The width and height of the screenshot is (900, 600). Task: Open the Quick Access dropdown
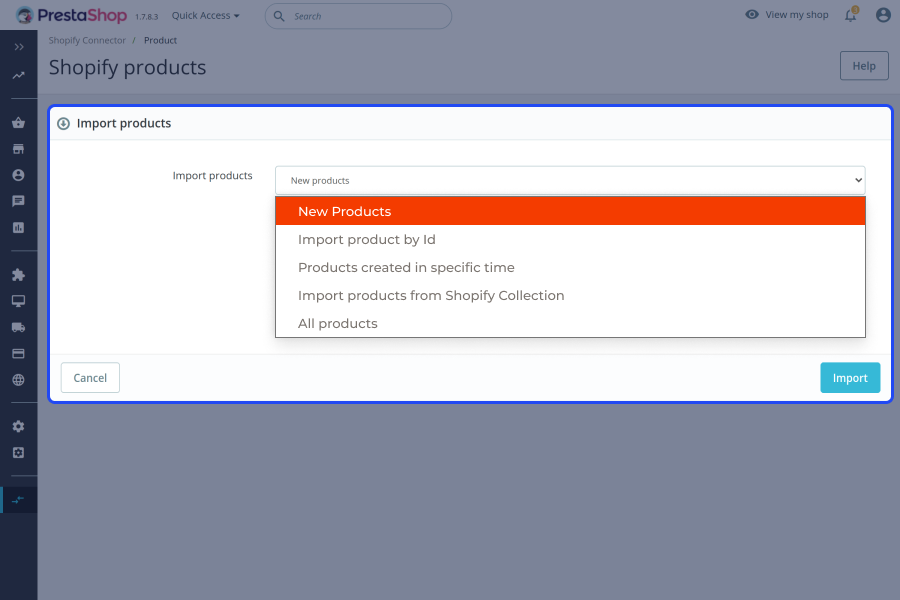(x=205, y=16)
